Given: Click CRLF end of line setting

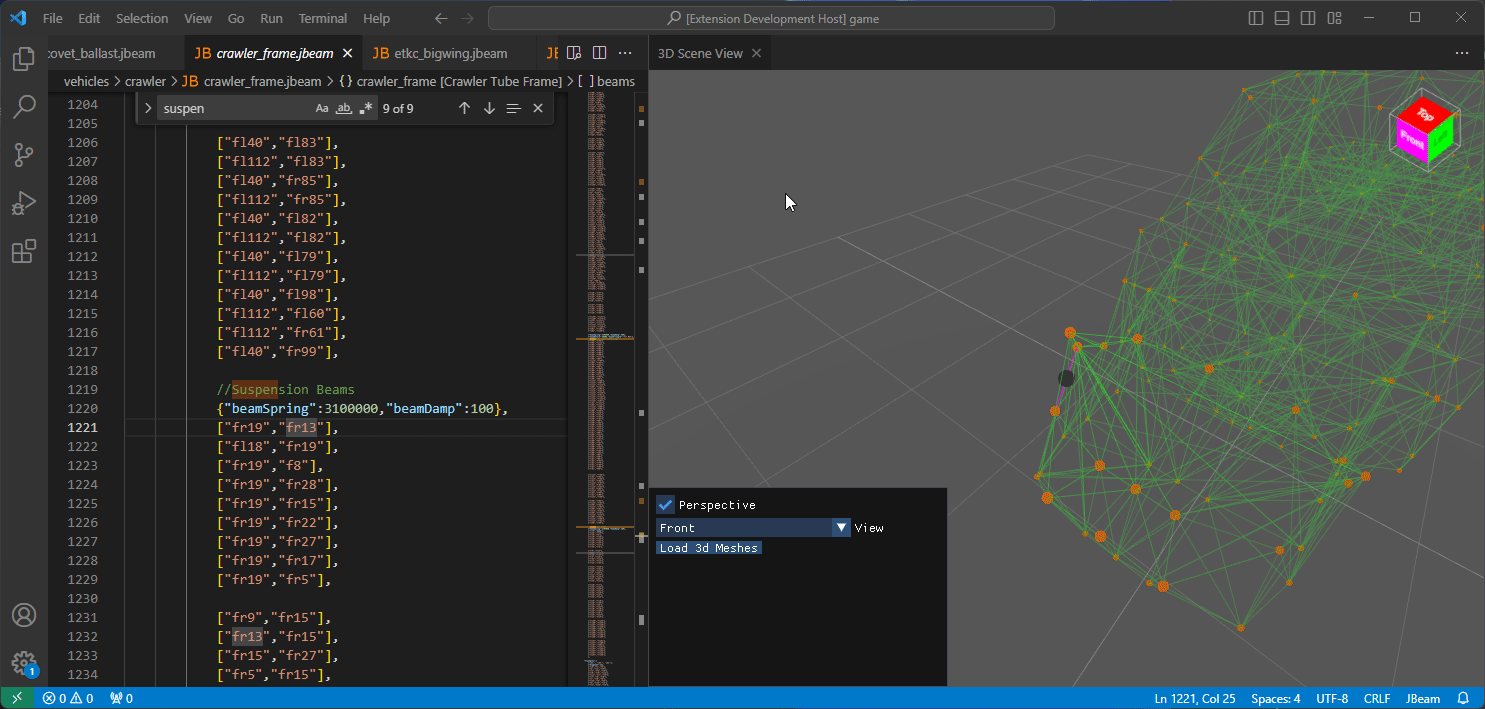Looking at the screenshot, I should (x=1376, y=698).
